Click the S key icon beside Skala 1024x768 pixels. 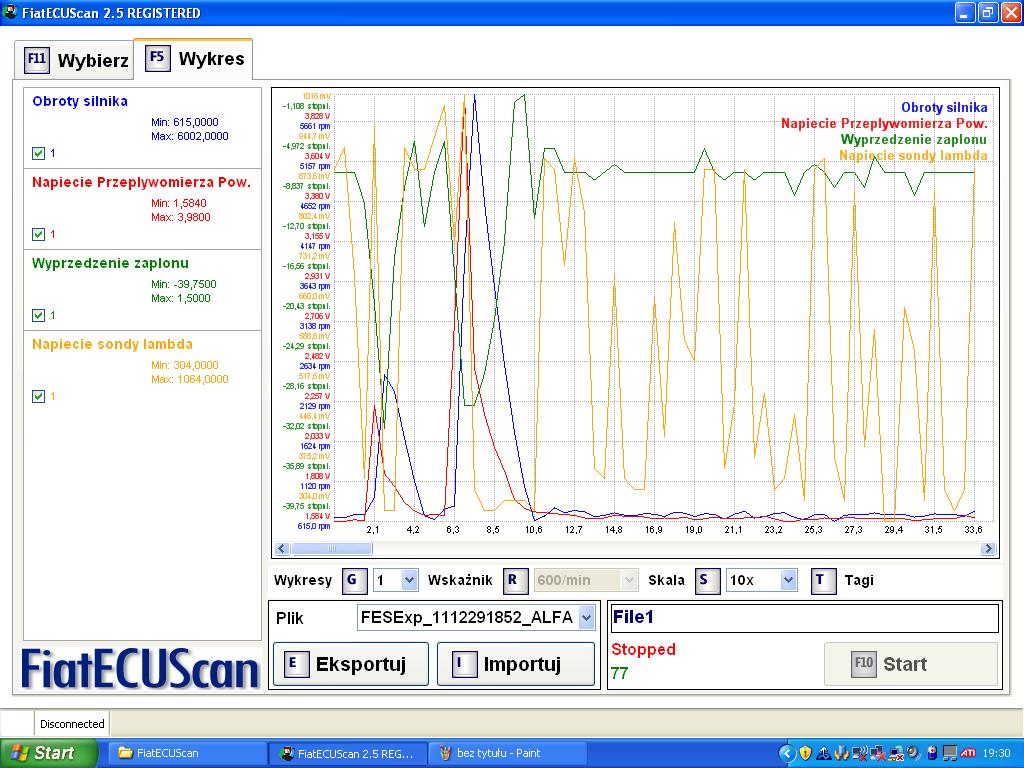pyautogui.click(x=707, y=580)
